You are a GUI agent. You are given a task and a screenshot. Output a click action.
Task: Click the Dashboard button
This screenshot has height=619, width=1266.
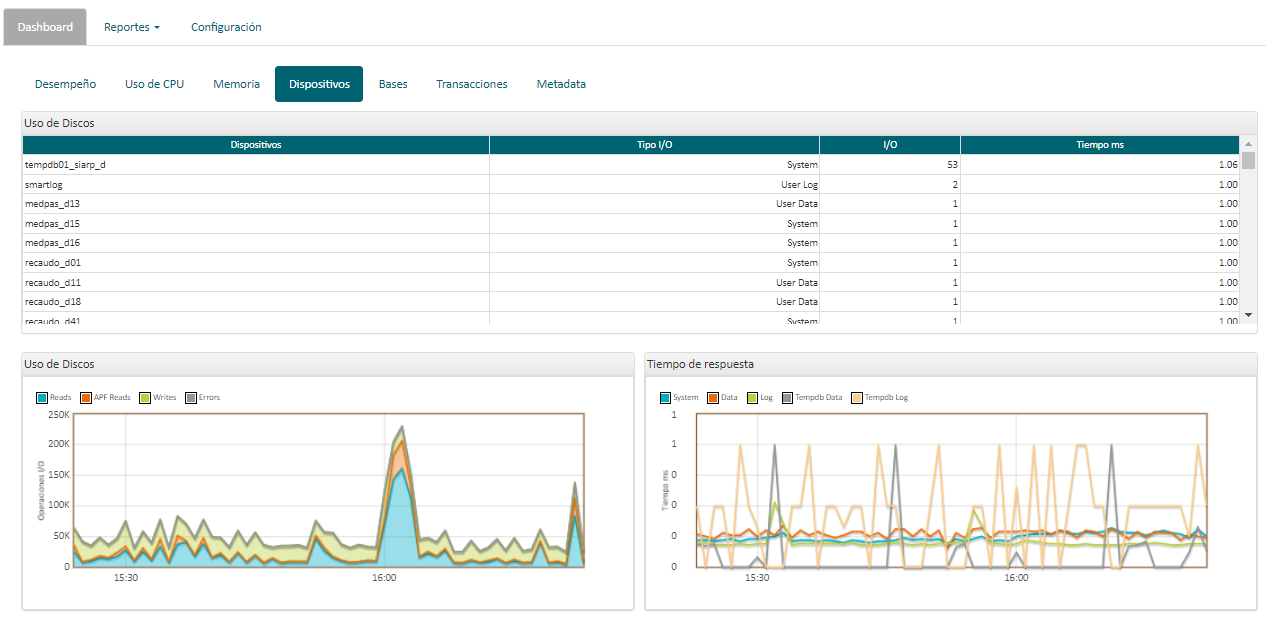(x=45, y=27)
